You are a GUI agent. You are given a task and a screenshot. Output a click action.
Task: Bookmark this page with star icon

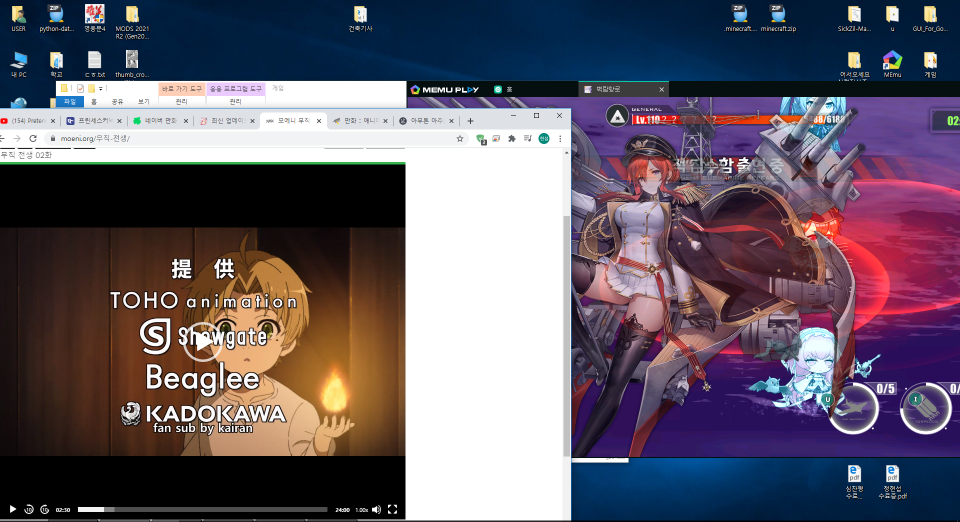click(462, 138)
